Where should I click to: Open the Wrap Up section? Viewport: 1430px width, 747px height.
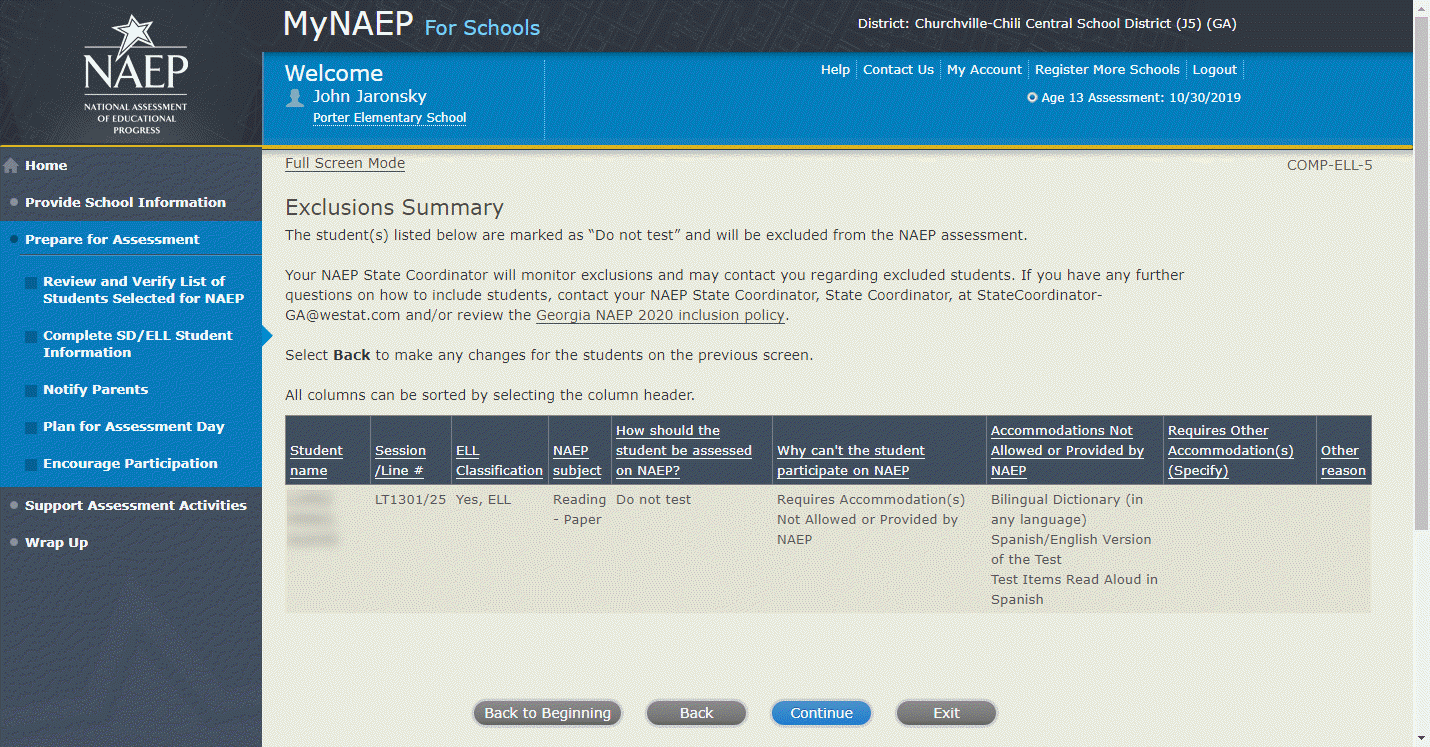point(56,542)
